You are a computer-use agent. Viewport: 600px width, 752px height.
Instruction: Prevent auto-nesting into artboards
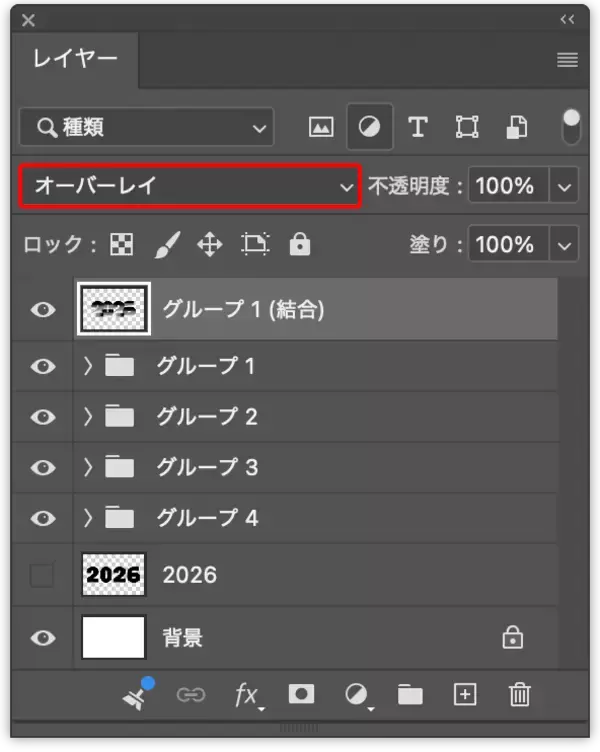[255, 244]
